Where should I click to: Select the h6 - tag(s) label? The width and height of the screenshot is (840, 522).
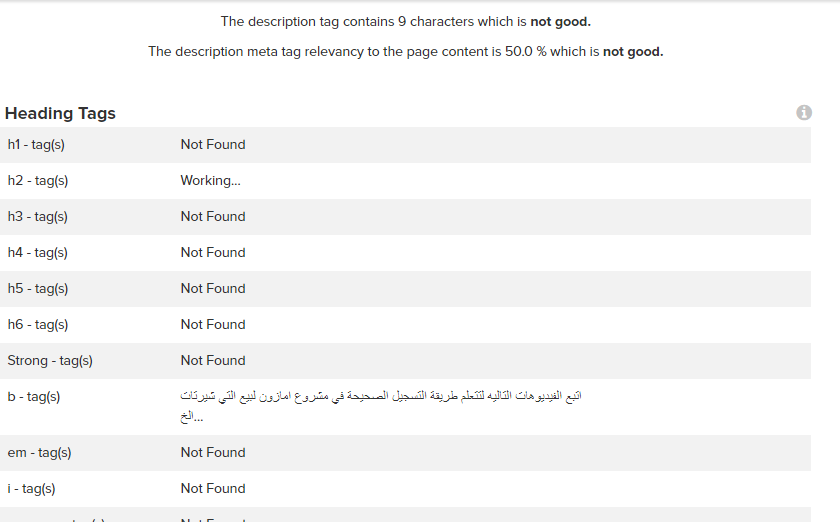click(38, 325)
